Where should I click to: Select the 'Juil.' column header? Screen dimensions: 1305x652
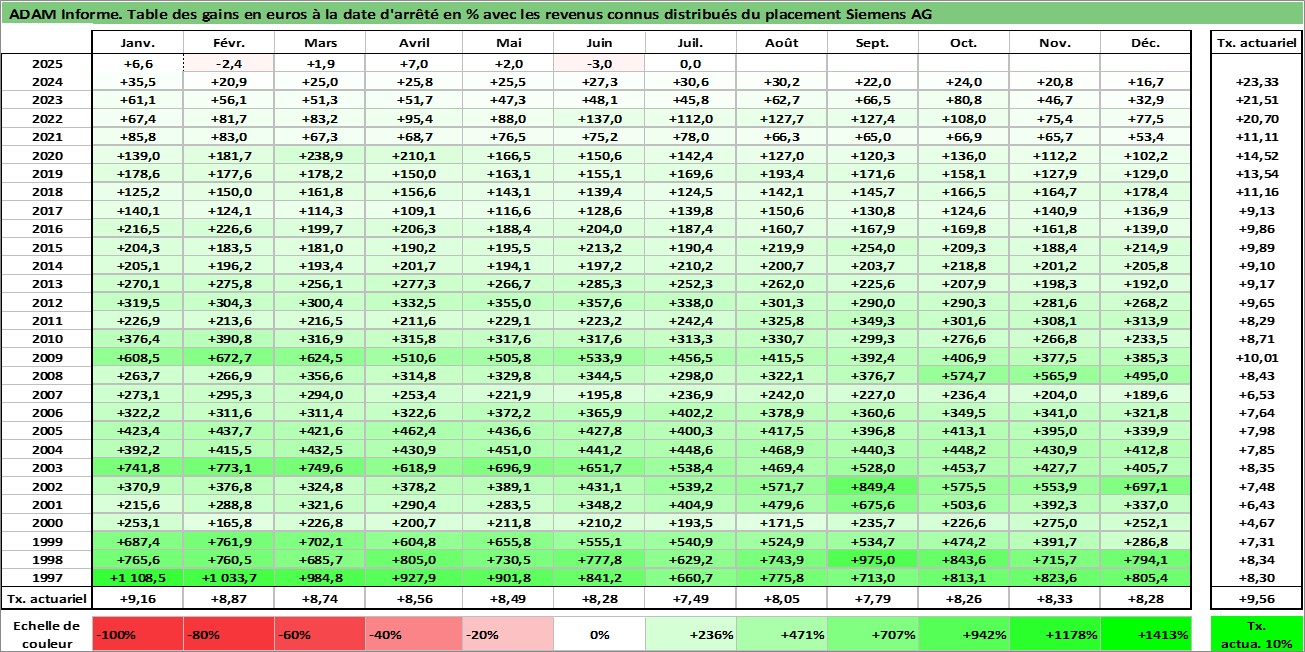click(x=690, y=43)
